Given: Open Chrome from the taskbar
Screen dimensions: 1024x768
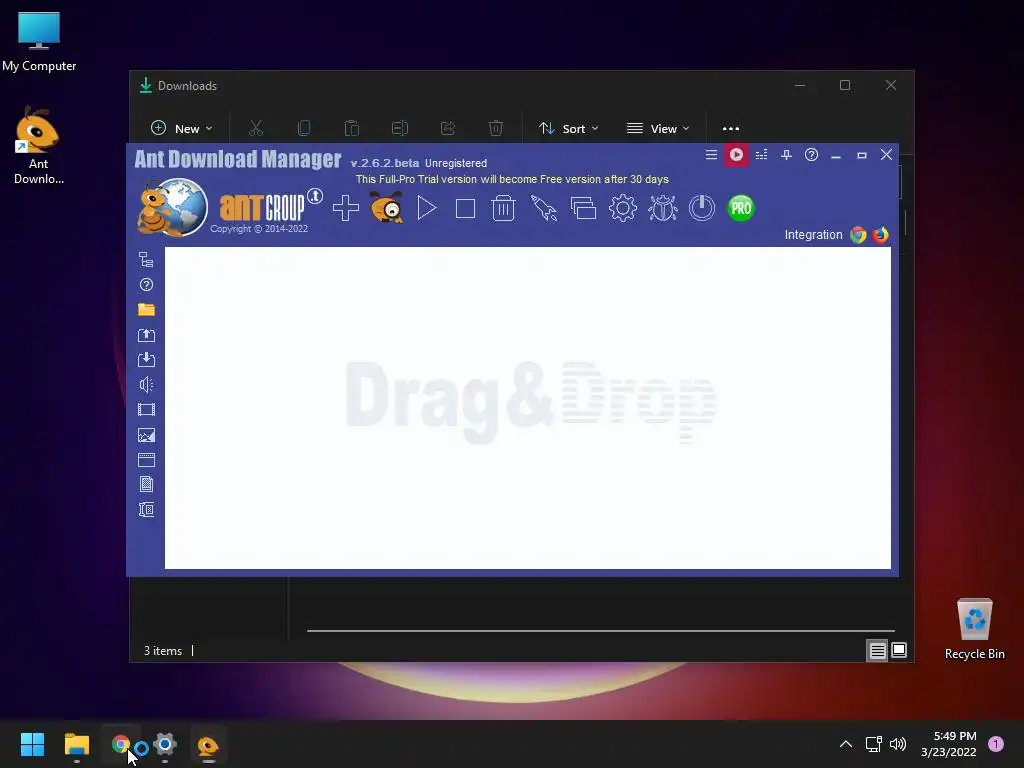Looking at the screenshot, I should point(121,744).
